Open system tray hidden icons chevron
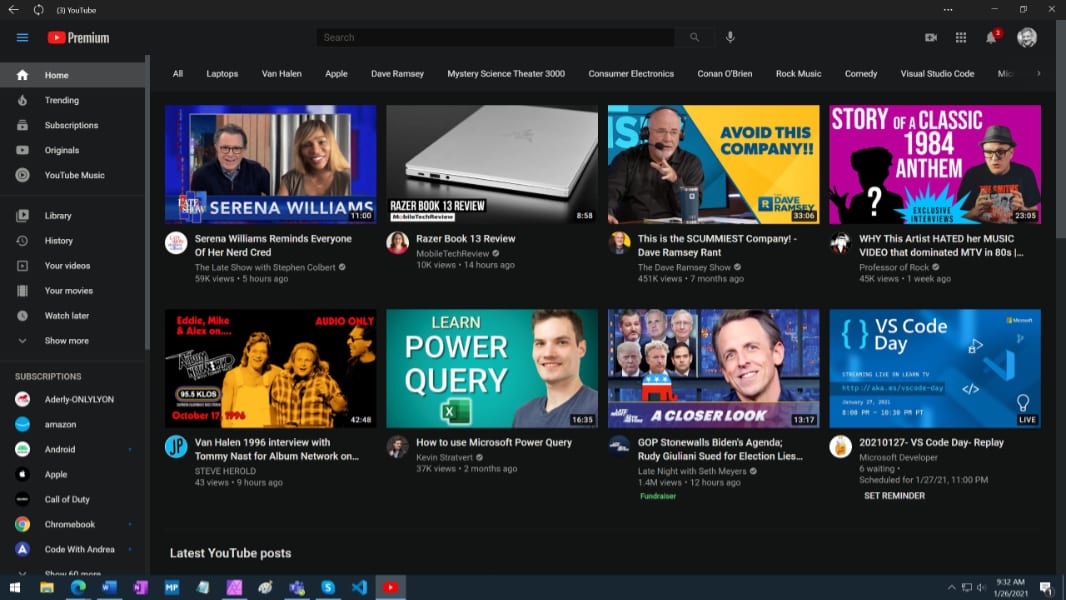The image size is (1066, 600). coord(951,587)
